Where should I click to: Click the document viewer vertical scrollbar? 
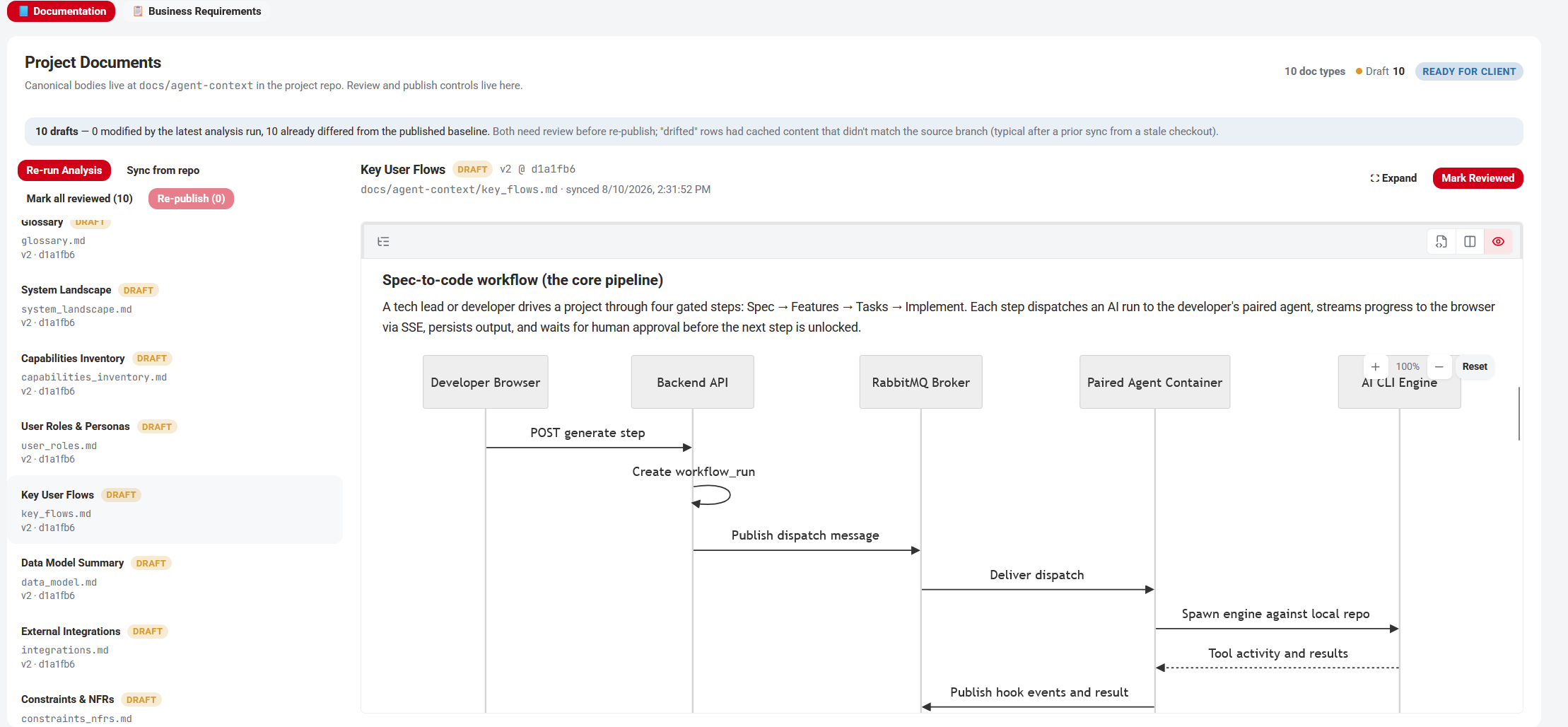[1519, 414]
